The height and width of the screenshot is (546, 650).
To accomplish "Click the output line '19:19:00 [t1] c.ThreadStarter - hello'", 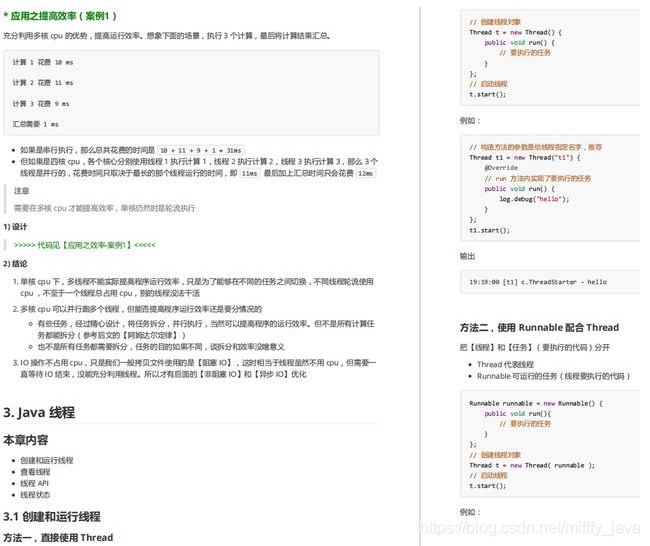I will click(x=538, y=282).
